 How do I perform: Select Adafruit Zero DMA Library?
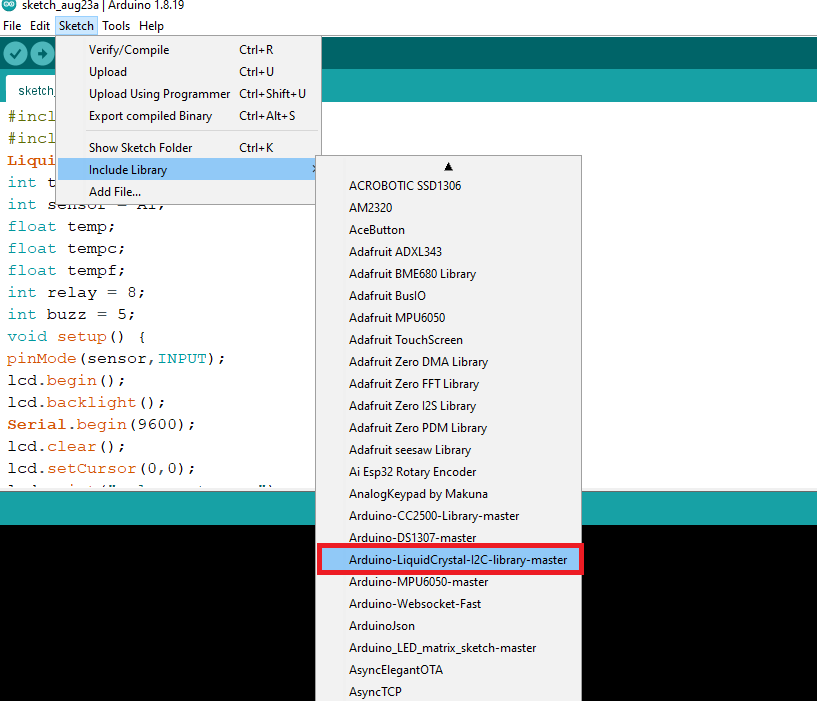[x=449, y=362]
